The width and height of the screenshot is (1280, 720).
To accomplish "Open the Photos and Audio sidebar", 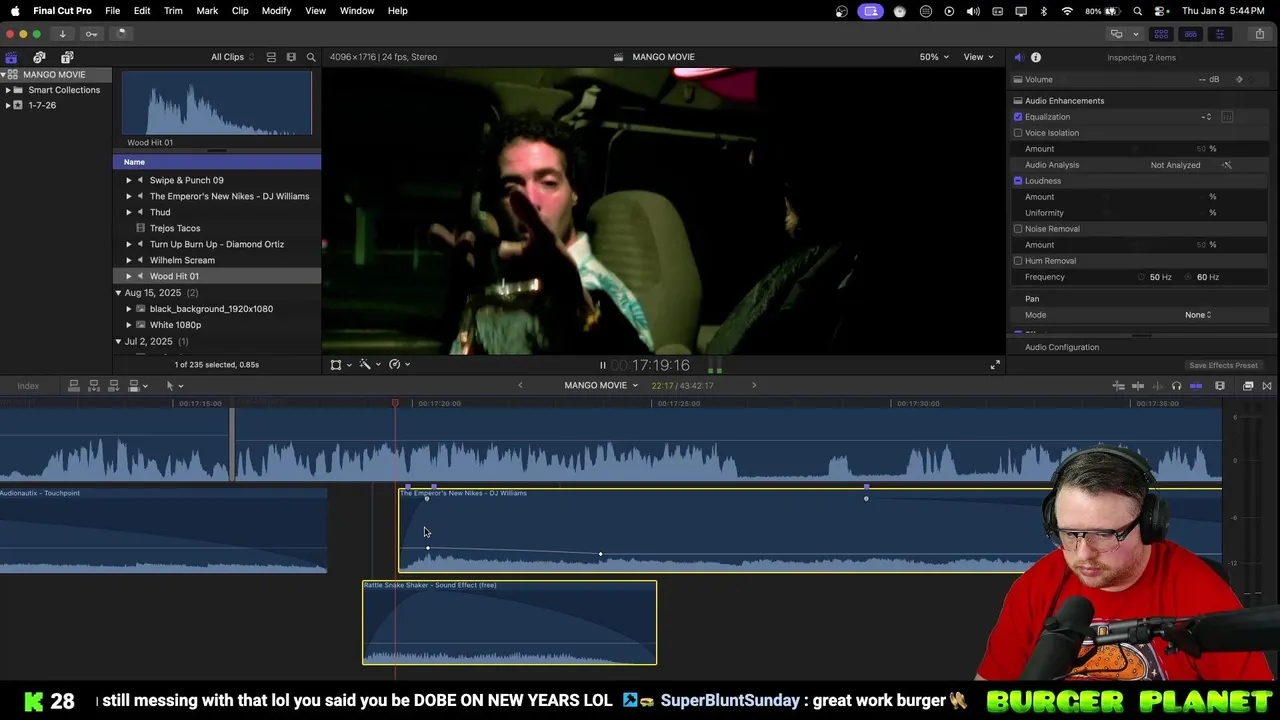I will coord(39,57).
